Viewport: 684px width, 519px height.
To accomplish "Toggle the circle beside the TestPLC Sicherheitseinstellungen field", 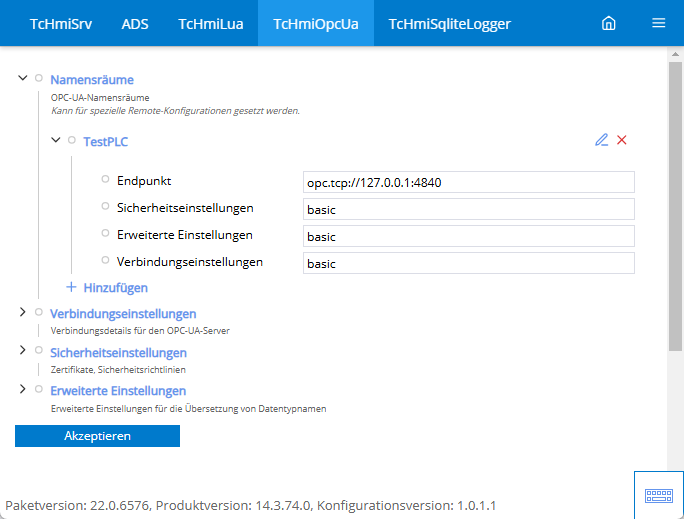I will [105, 206].
